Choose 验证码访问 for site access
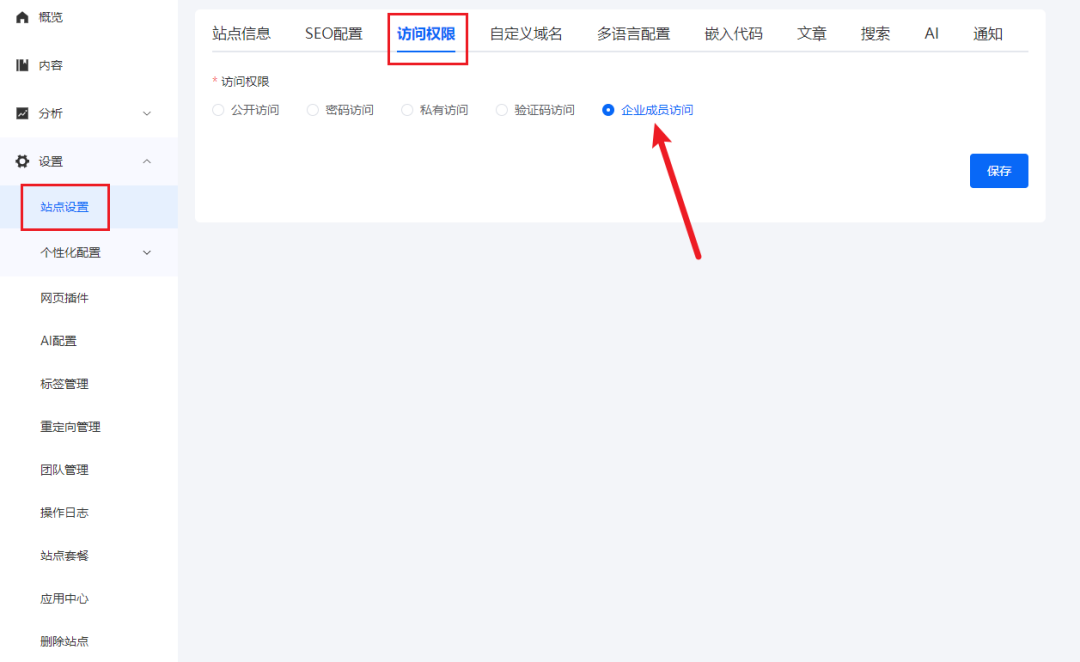This screenshot has height=662, width=1080. click(501, 110)
